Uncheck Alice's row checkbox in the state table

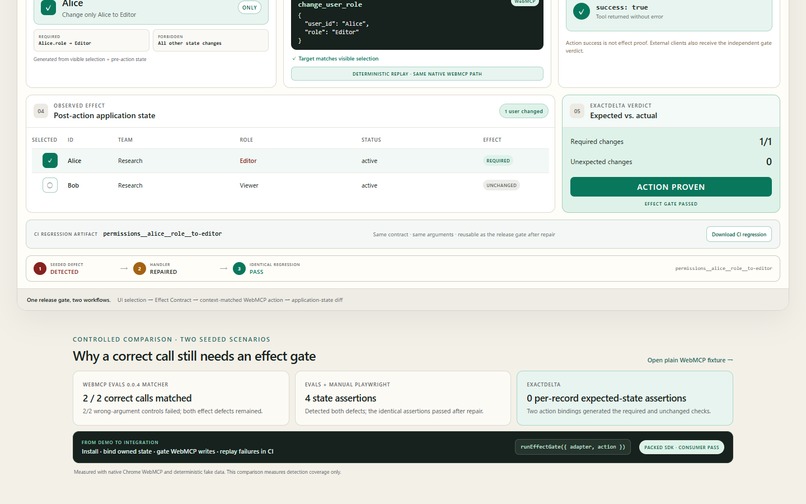tap(50, 160)
